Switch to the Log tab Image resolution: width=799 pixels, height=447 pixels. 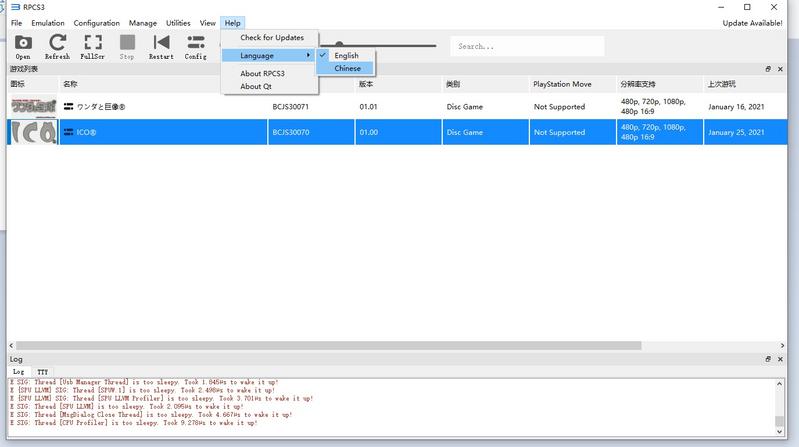pos(18,372)
